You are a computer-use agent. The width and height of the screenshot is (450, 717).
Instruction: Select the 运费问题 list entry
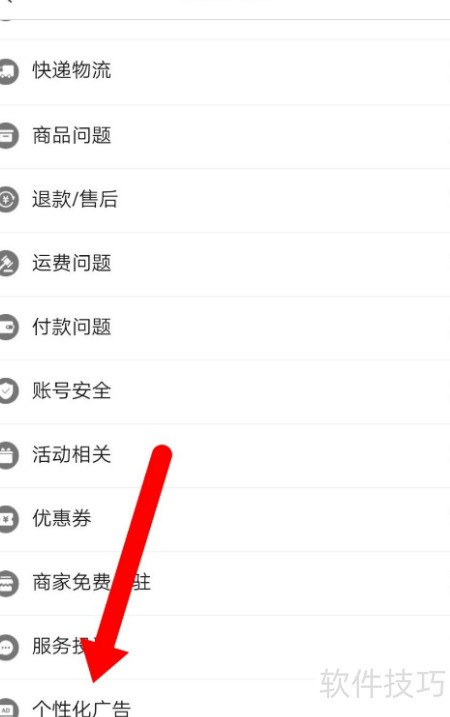225,264
